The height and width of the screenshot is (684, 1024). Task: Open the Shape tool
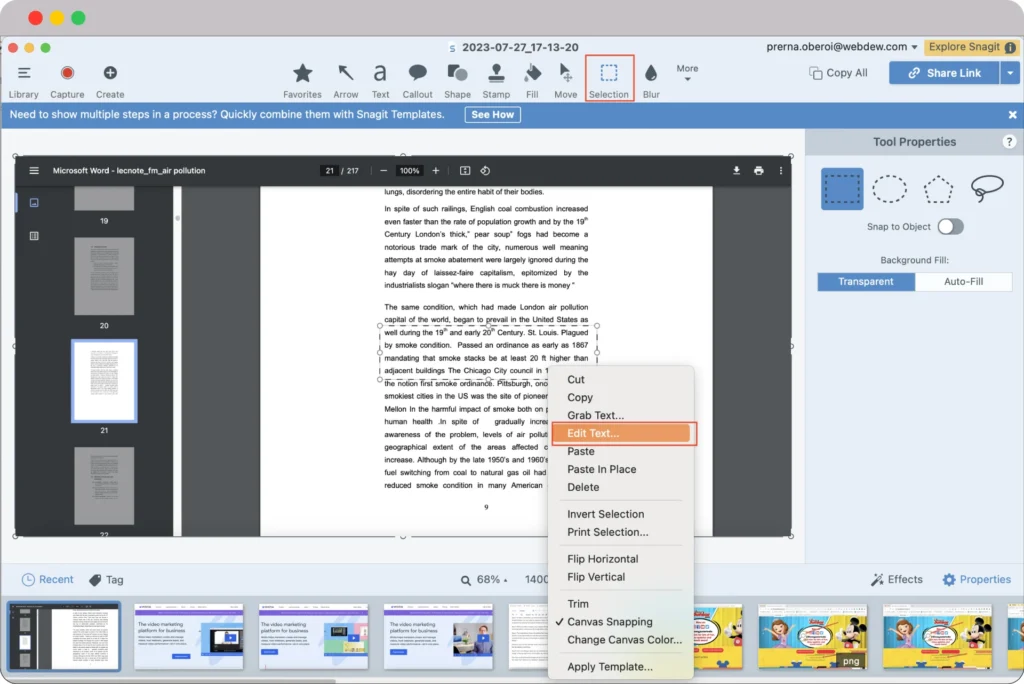(457, 75)
